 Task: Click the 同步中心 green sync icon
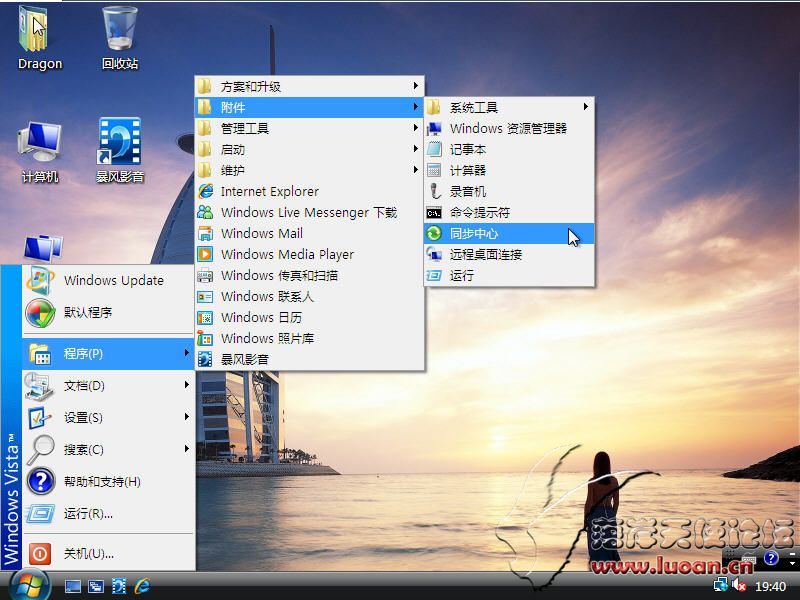pos(434,233)
